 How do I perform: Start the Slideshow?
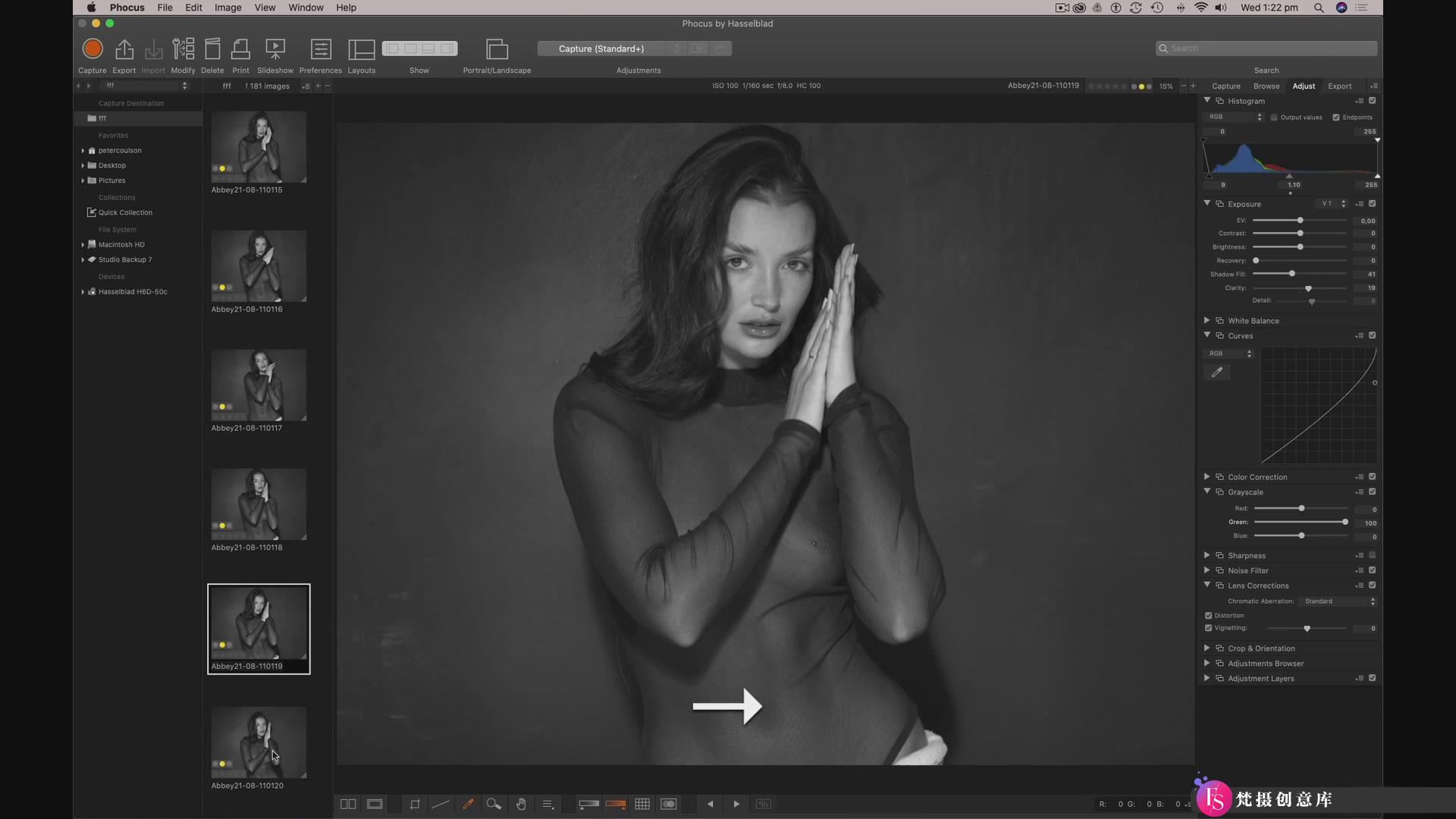coord(275,49)
